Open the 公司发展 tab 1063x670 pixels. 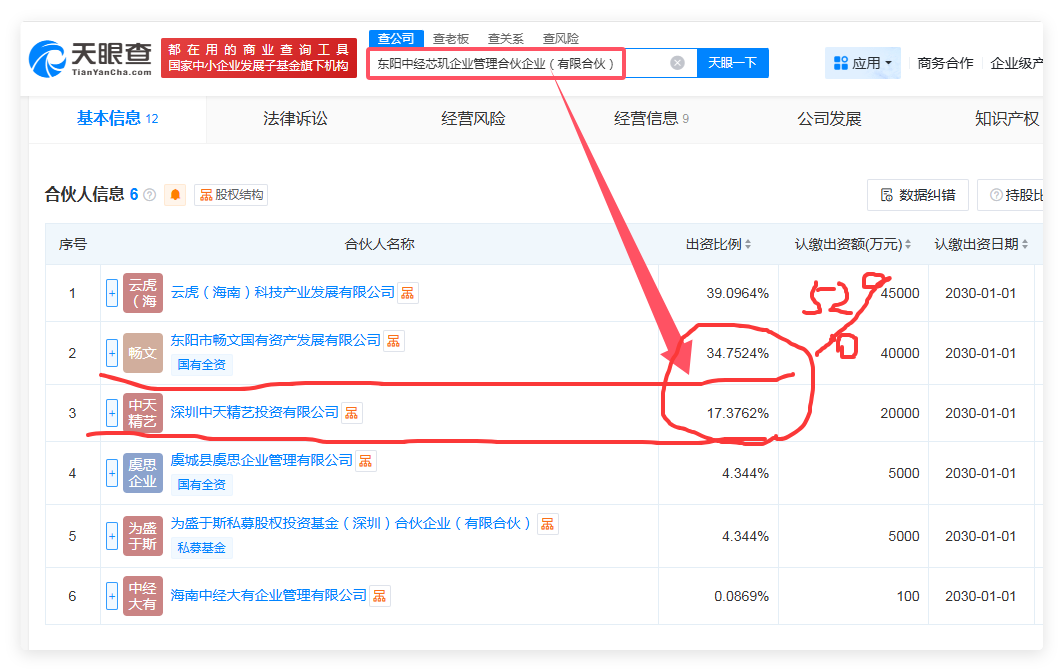tap(829, 119)
